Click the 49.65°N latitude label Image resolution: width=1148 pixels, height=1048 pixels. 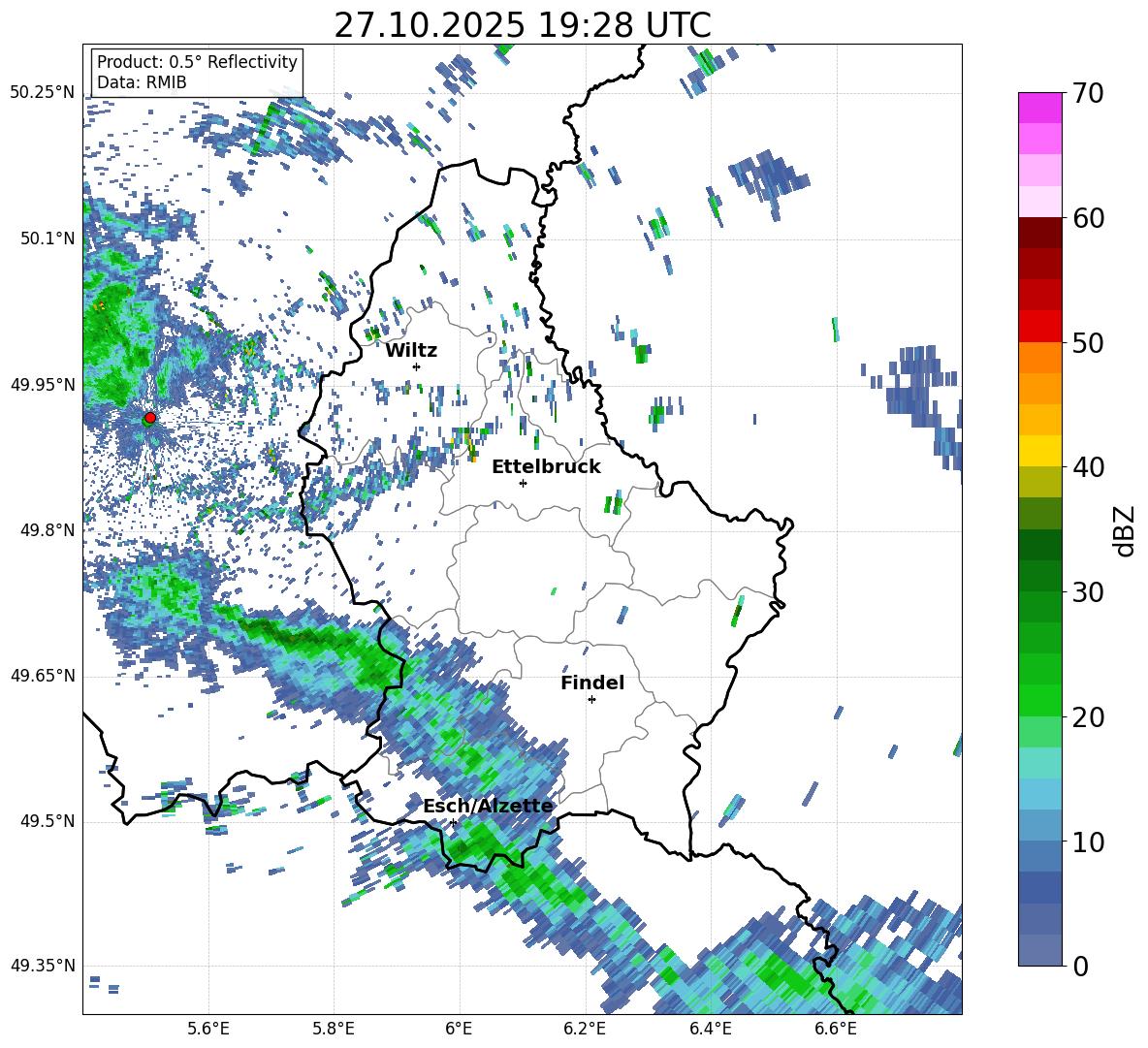(43, 675)
